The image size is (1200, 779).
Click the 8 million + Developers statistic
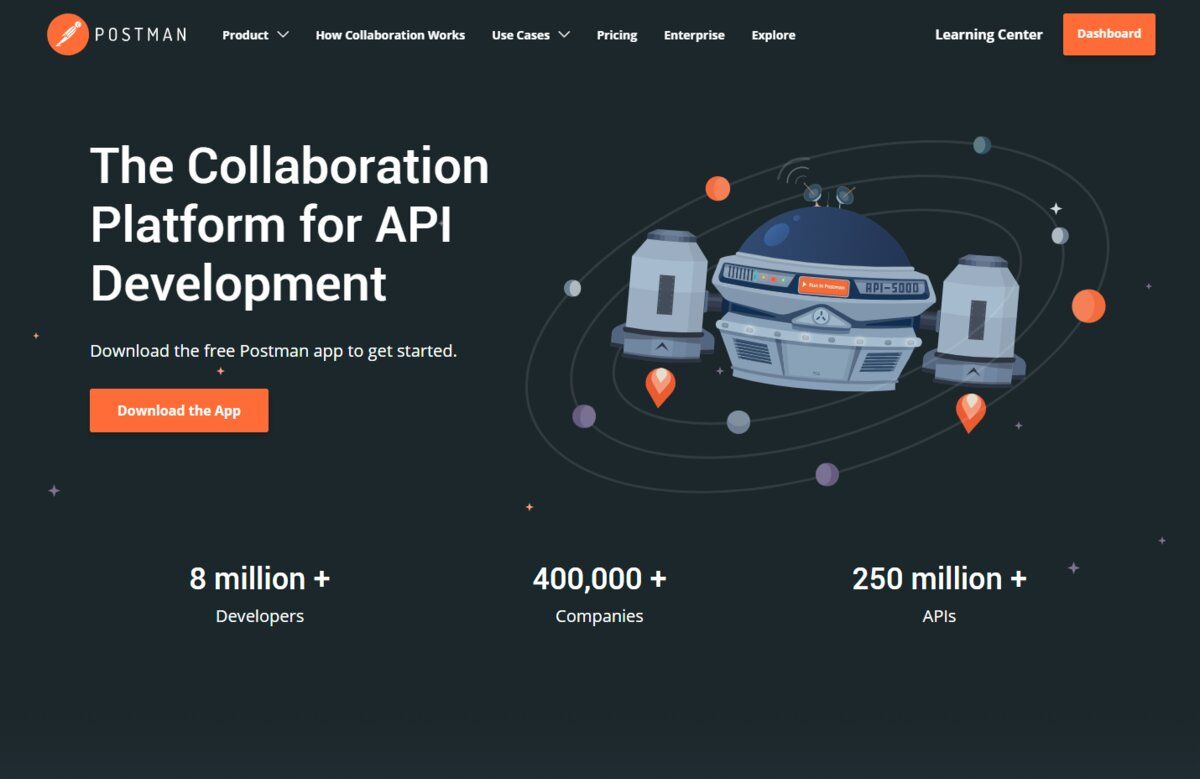tap(259, 594)
